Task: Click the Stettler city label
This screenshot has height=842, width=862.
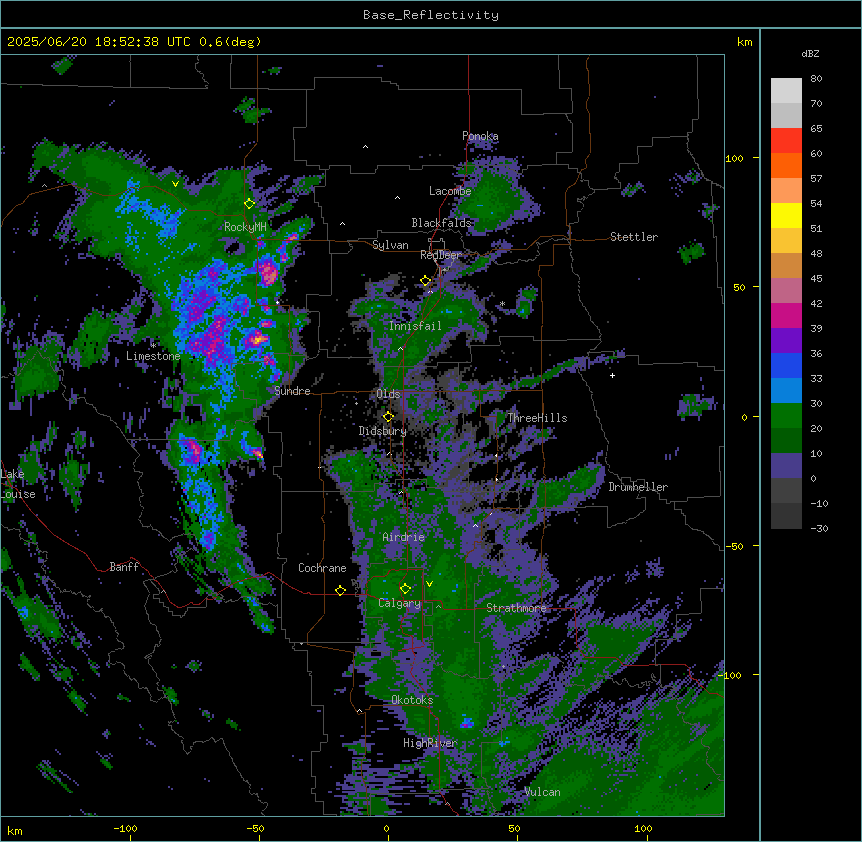Action: [634, 237]
